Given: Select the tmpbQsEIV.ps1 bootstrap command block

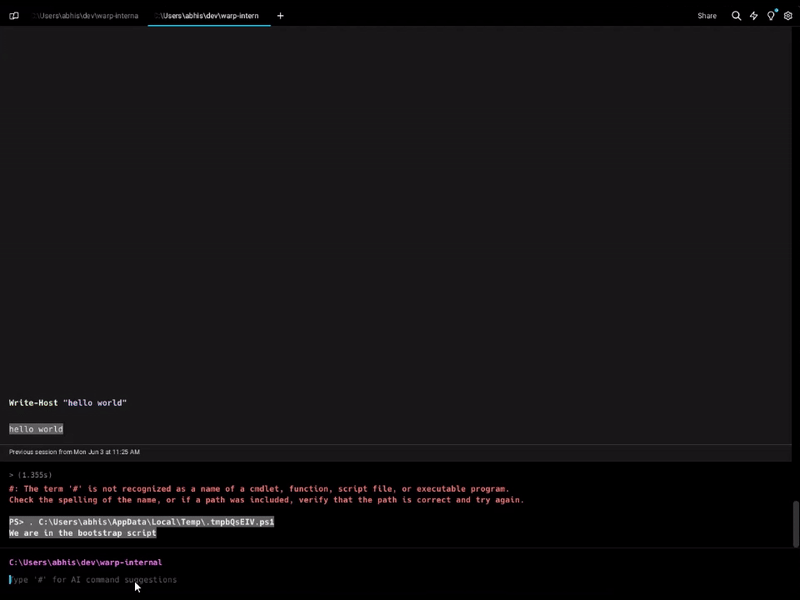Looking at the screenshot, I should [141, 521].
